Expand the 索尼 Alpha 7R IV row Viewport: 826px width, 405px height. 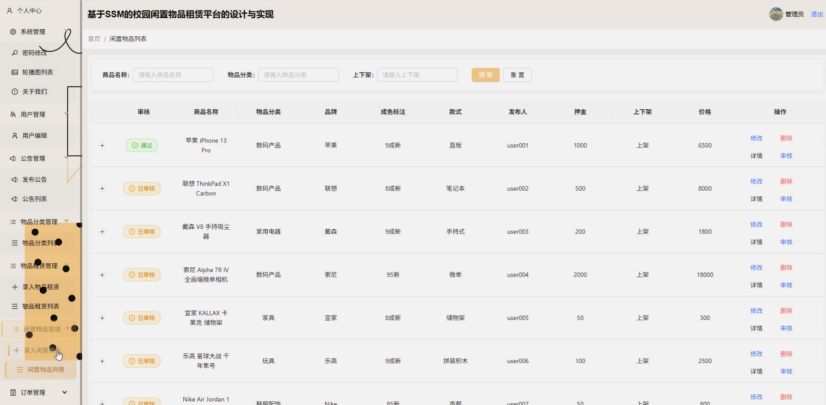pyautogui.click(x=102, y=275)
